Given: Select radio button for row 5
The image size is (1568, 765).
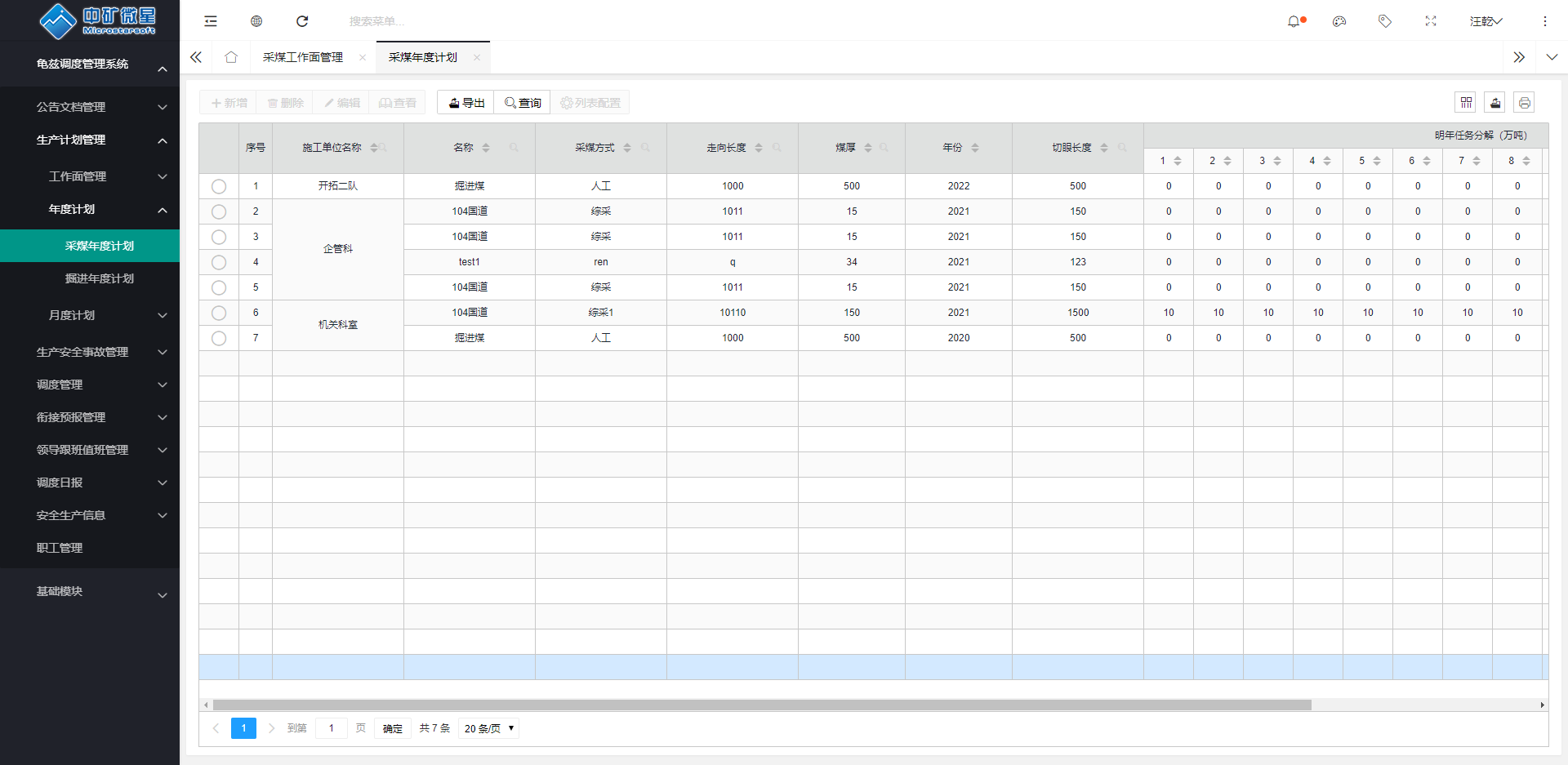Looking at the screenshot, I should [219, 287].
